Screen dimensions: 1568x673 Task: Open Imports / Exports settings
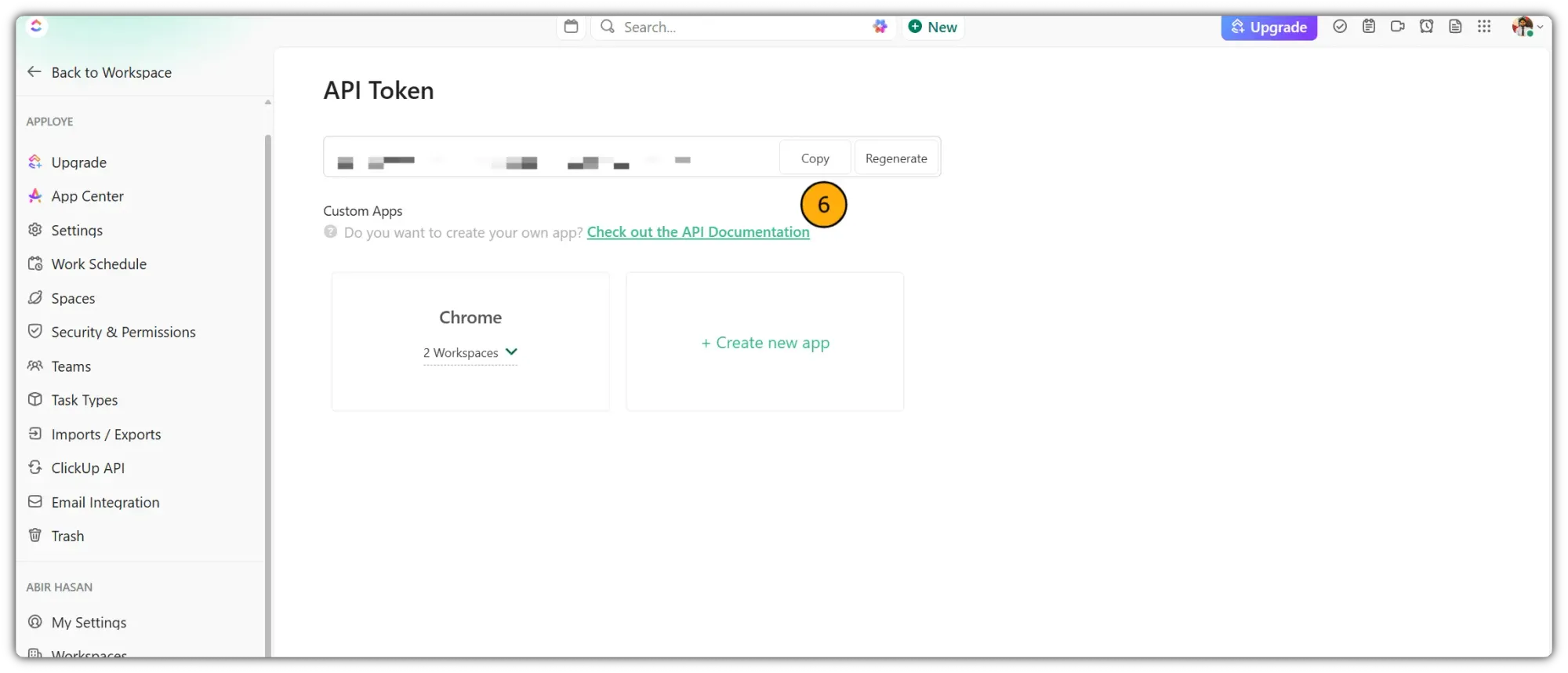(106, 435)
